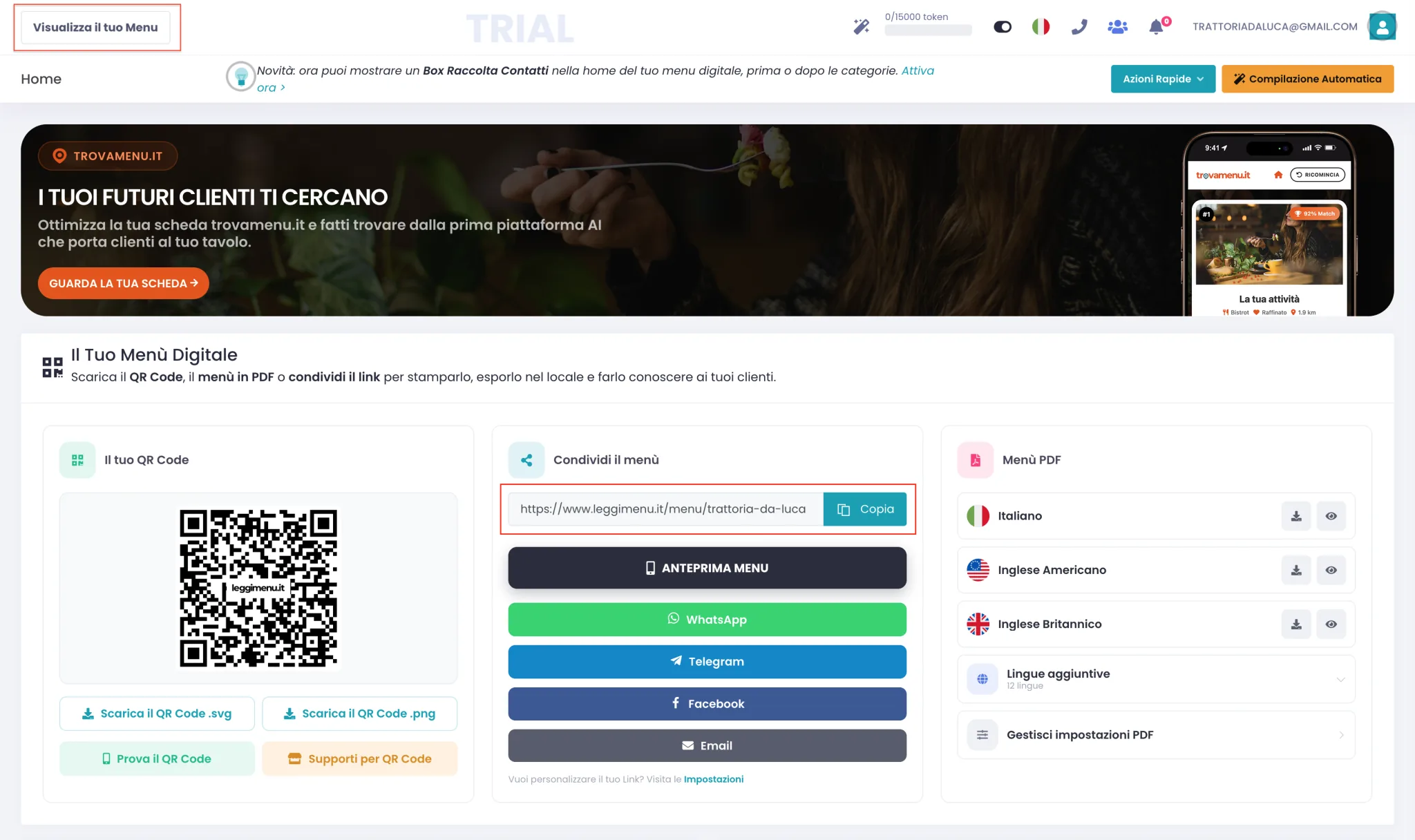Open the Impostazioni link
This screenshot has height=840, width=1415.
[714, 779]
